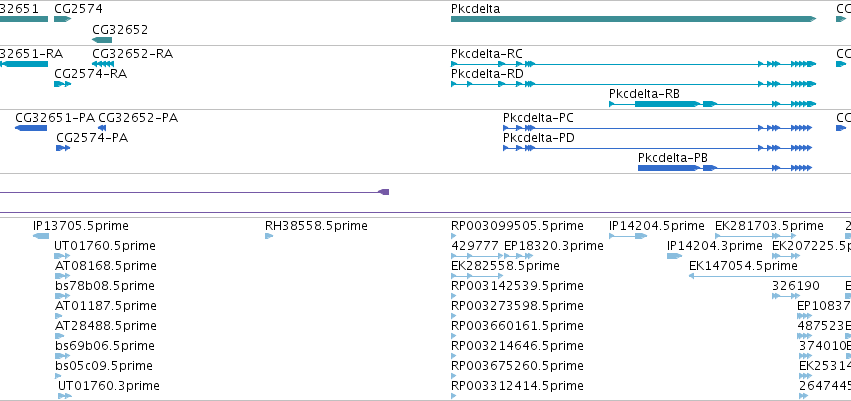Screen dimensions: 851x401
Task: Click the Pkcdelta gene bar
Action: tap(633, 19)
